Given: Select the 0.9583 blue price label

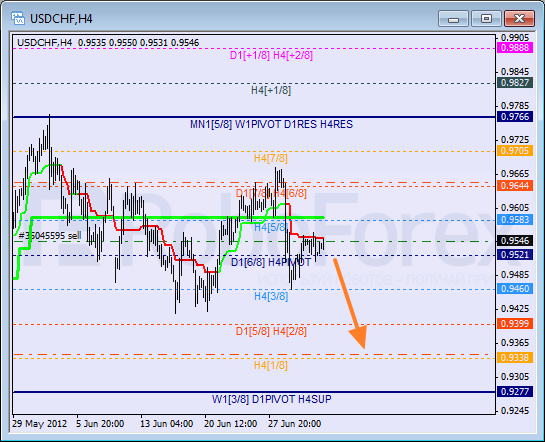Looking at the screenshot, I should (x=515, y=220).
